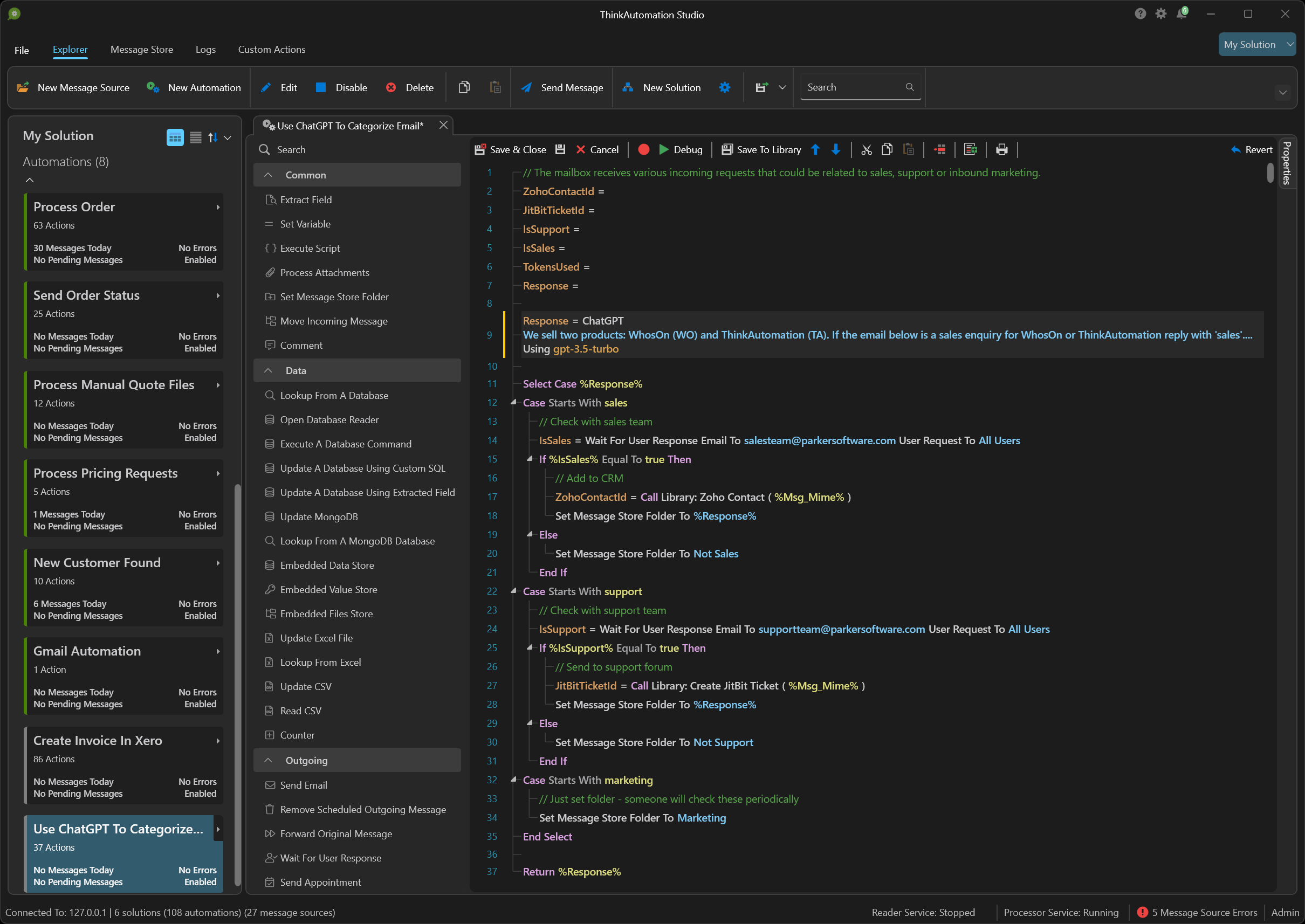
Task: Click New Automation button in toolbar
Action: (195, 88)
